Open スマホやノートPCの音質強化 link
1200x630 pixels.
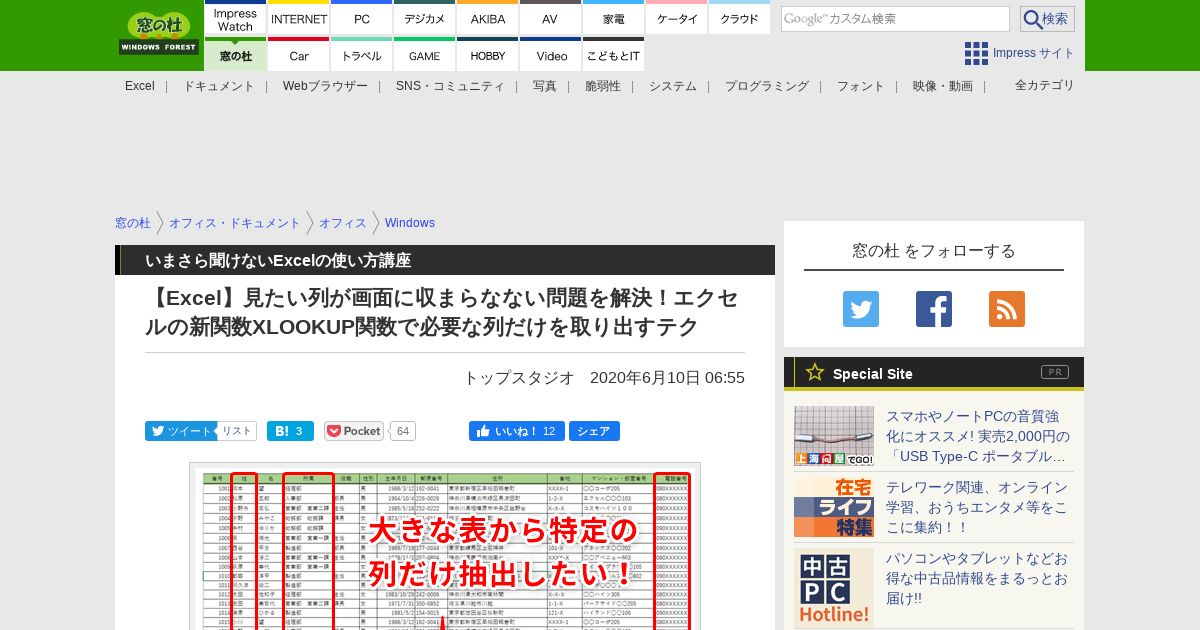click(978, 436)
